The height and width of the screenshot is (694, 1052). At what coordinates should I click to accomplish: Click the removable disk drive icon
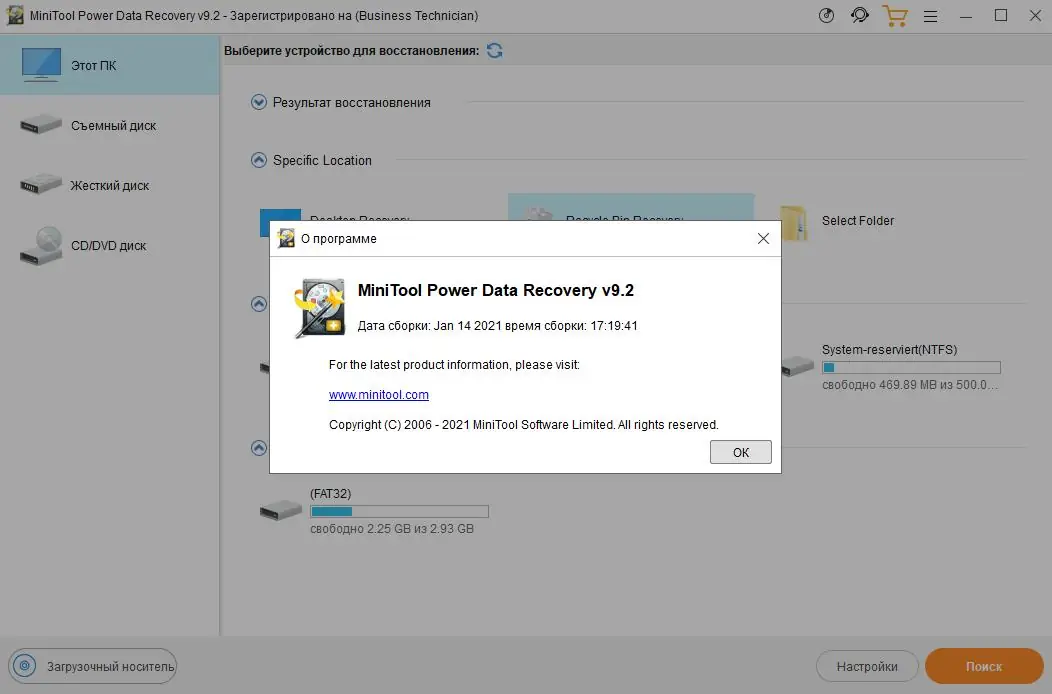click(x=41, y=125)
